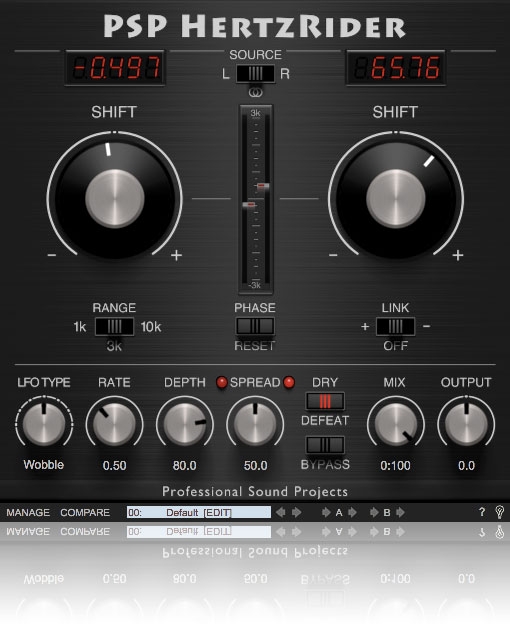Select the B preset slot

(387, 512)
